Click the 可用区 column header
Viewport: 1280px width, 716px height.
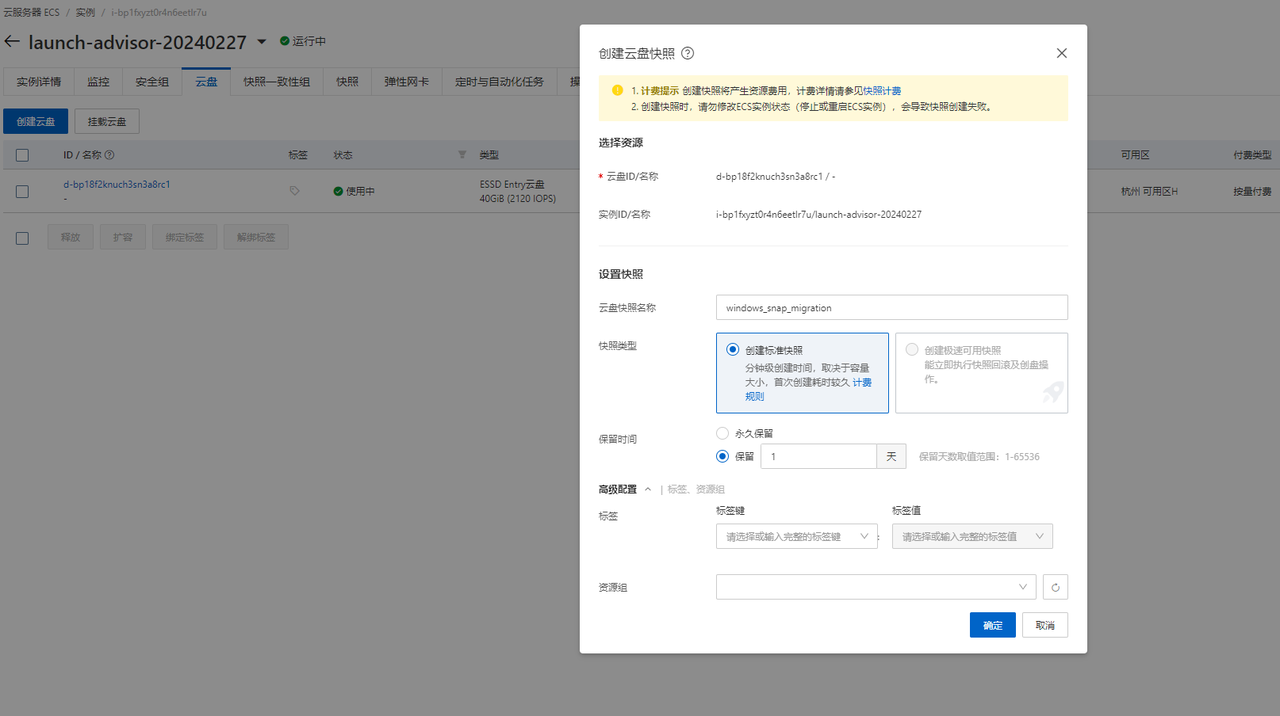tap(1135, 155)
